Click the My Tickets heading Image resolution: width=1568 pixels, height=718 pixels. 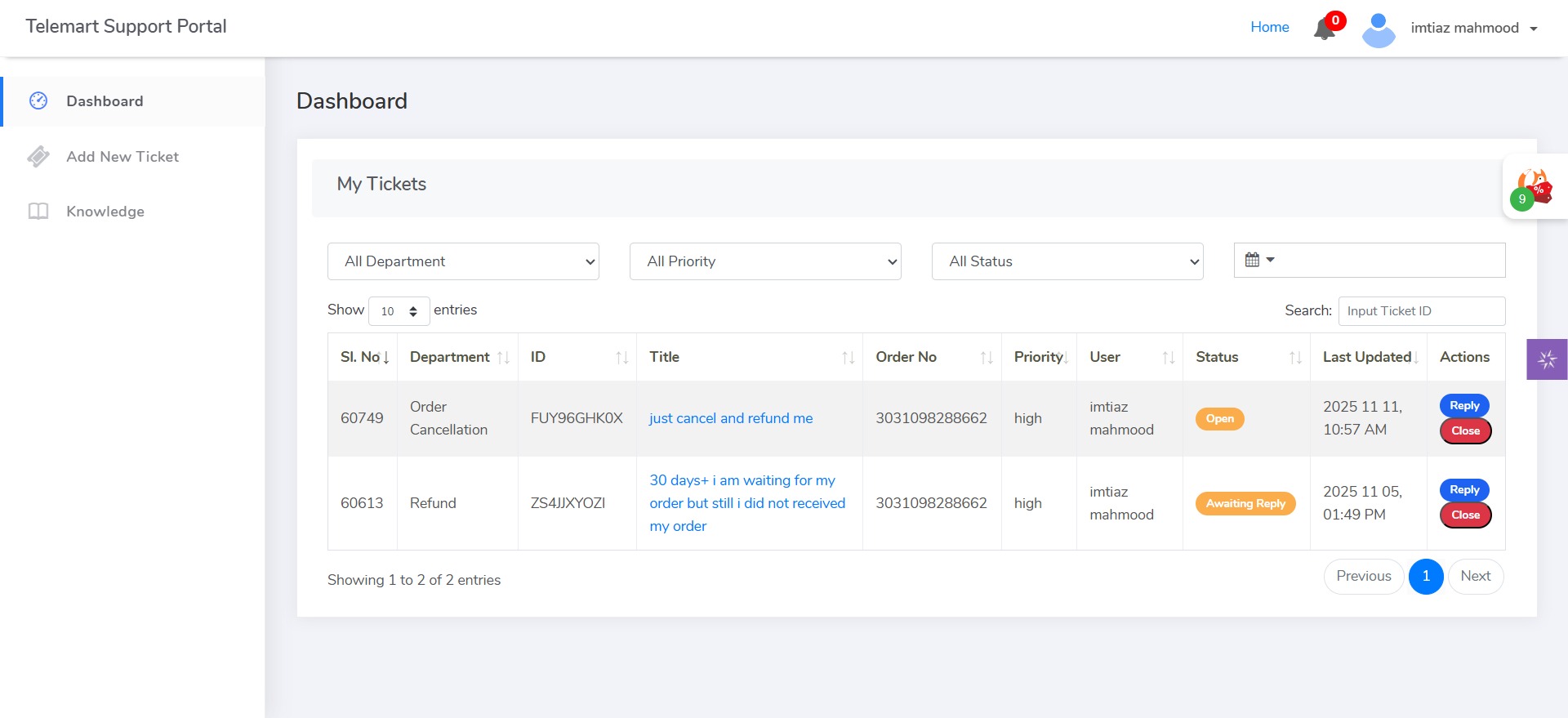(x=381, y=184)
